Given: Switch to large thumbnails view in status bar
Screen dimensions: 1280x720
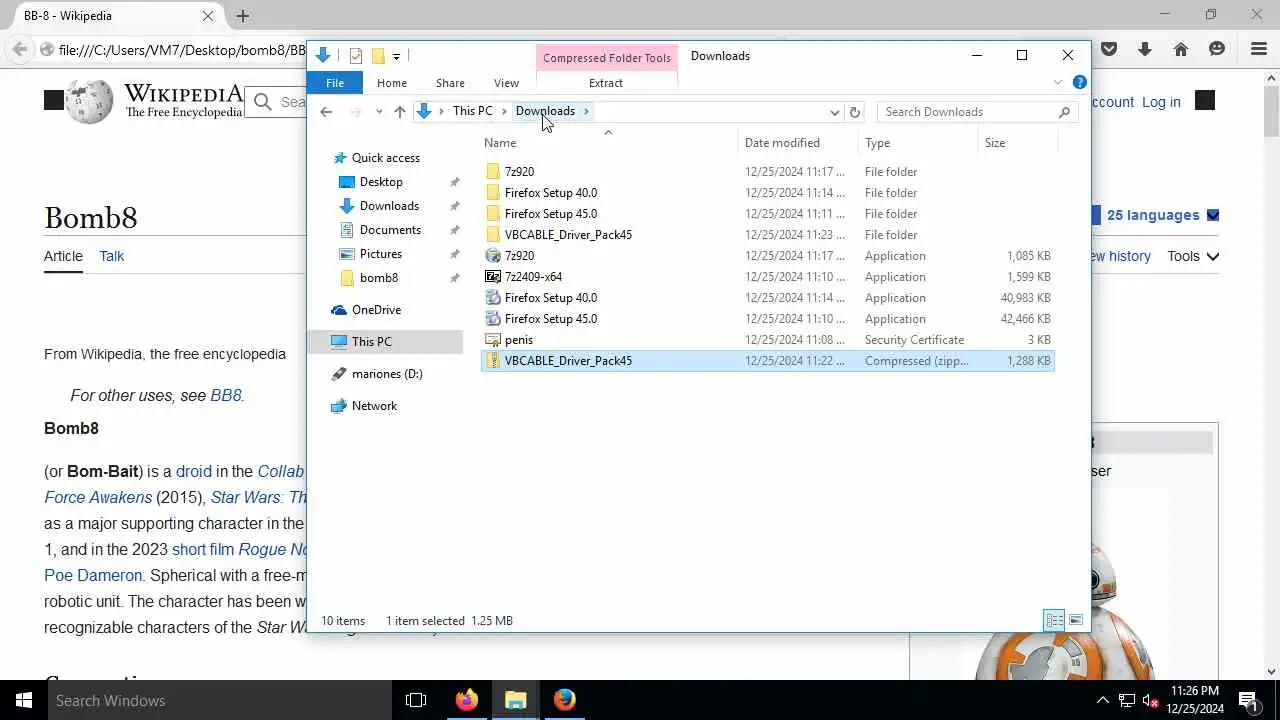Looking at the screenshot, I should pos(1076,621).
